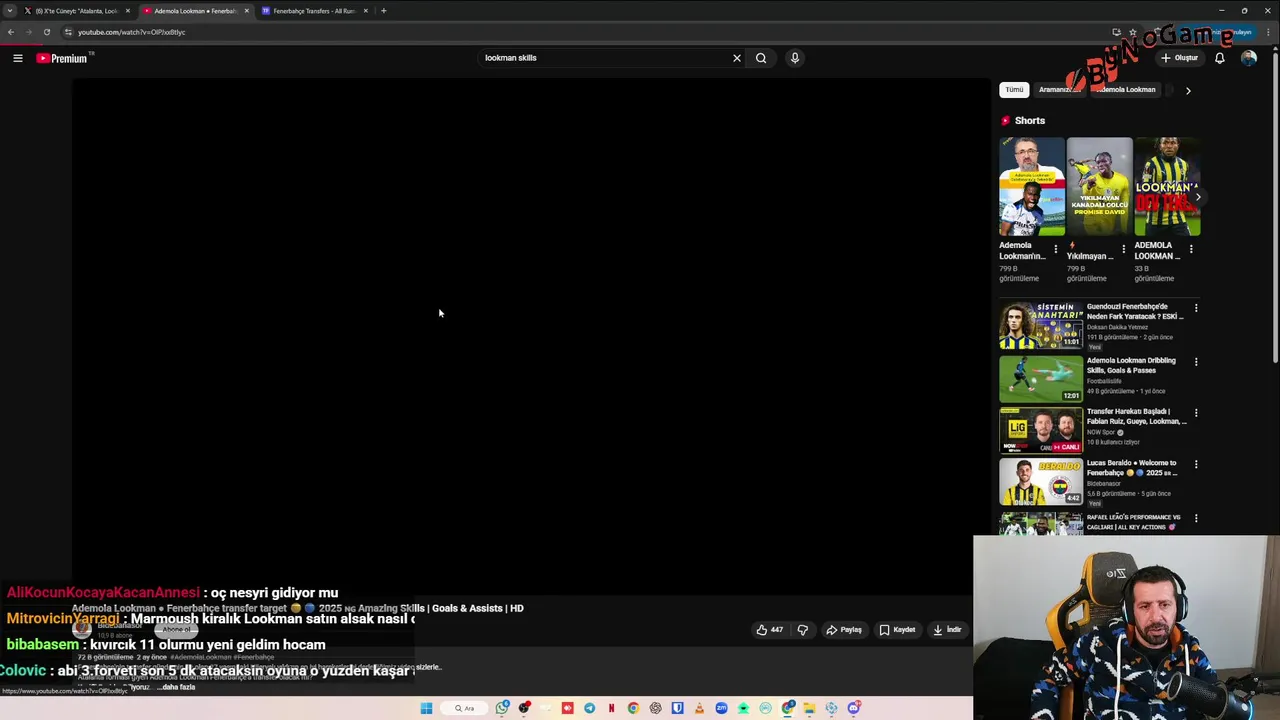The height and width of the screenshot is (720, 1280).
Task: Advance the Shorts carousel with next arrow
Action: coord(1198,197)
